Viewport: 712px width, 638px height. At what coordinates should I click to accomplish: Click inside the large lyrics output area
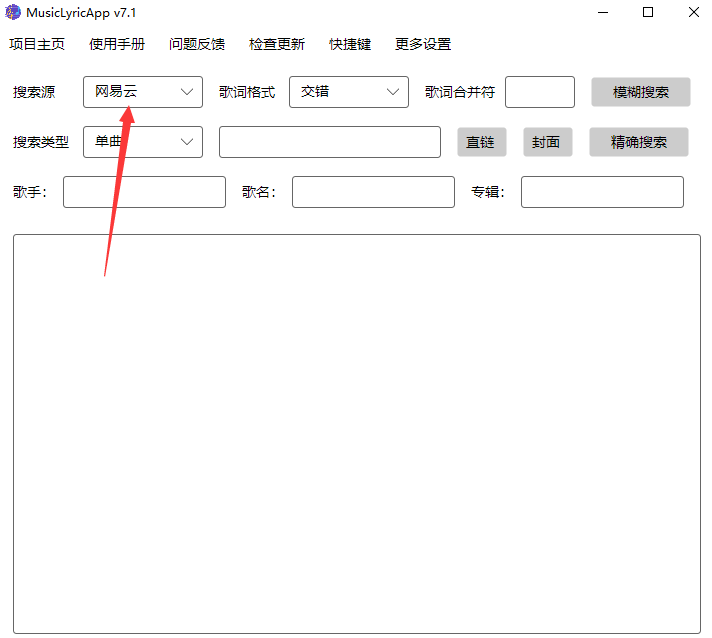tap(357, 434)
